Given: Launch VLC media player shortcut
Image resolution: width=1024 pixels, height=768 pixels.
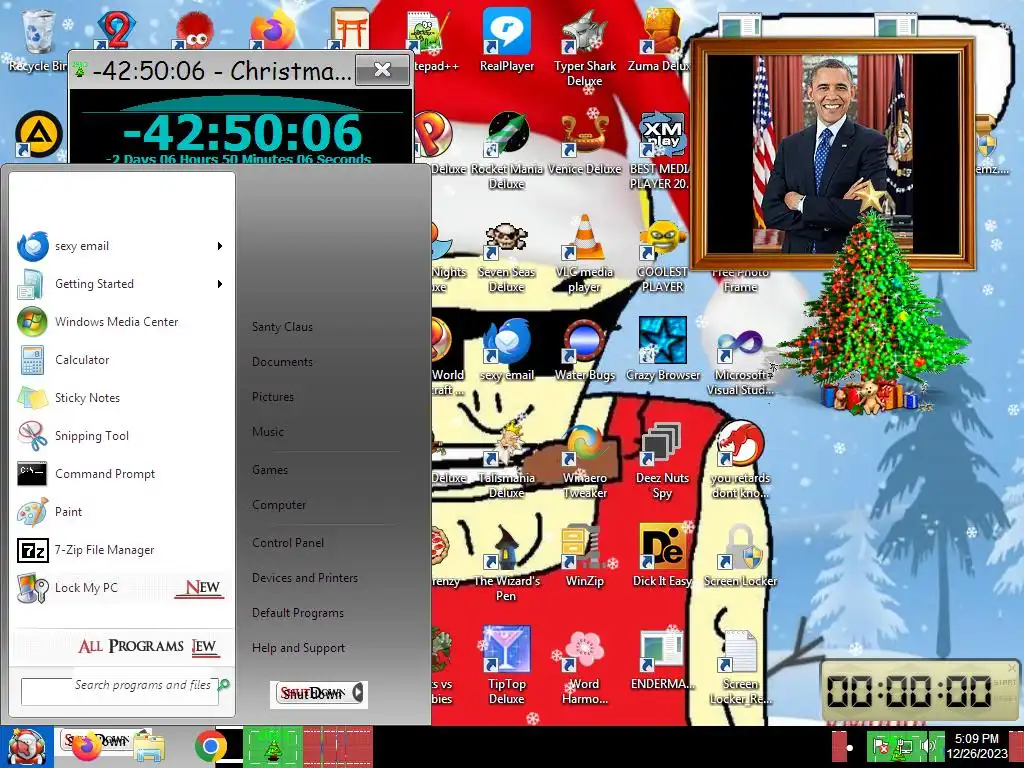Looking at the screenshot, I should (x=584, y=255).
